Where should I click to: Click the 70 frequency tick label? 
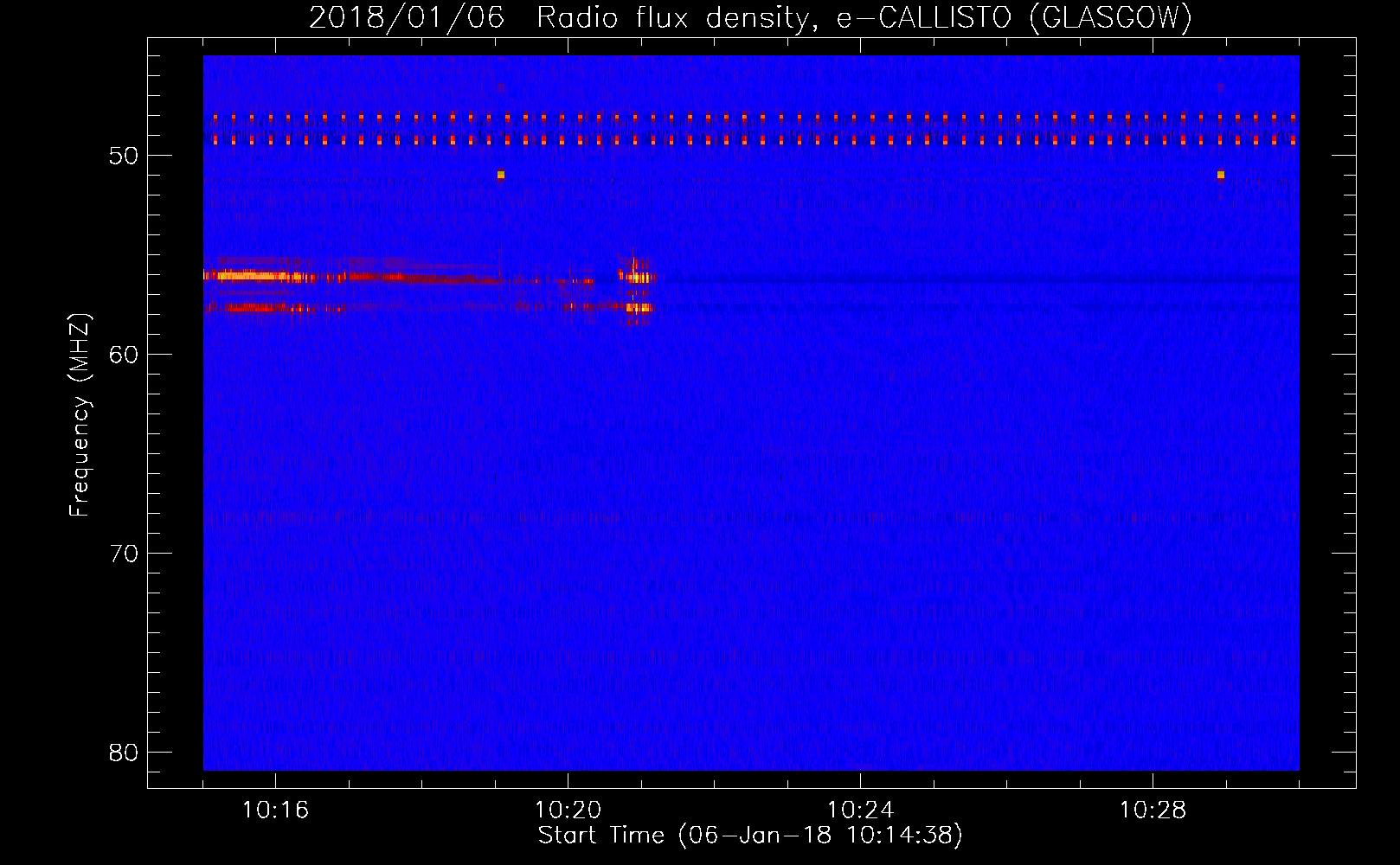(125, 554)
